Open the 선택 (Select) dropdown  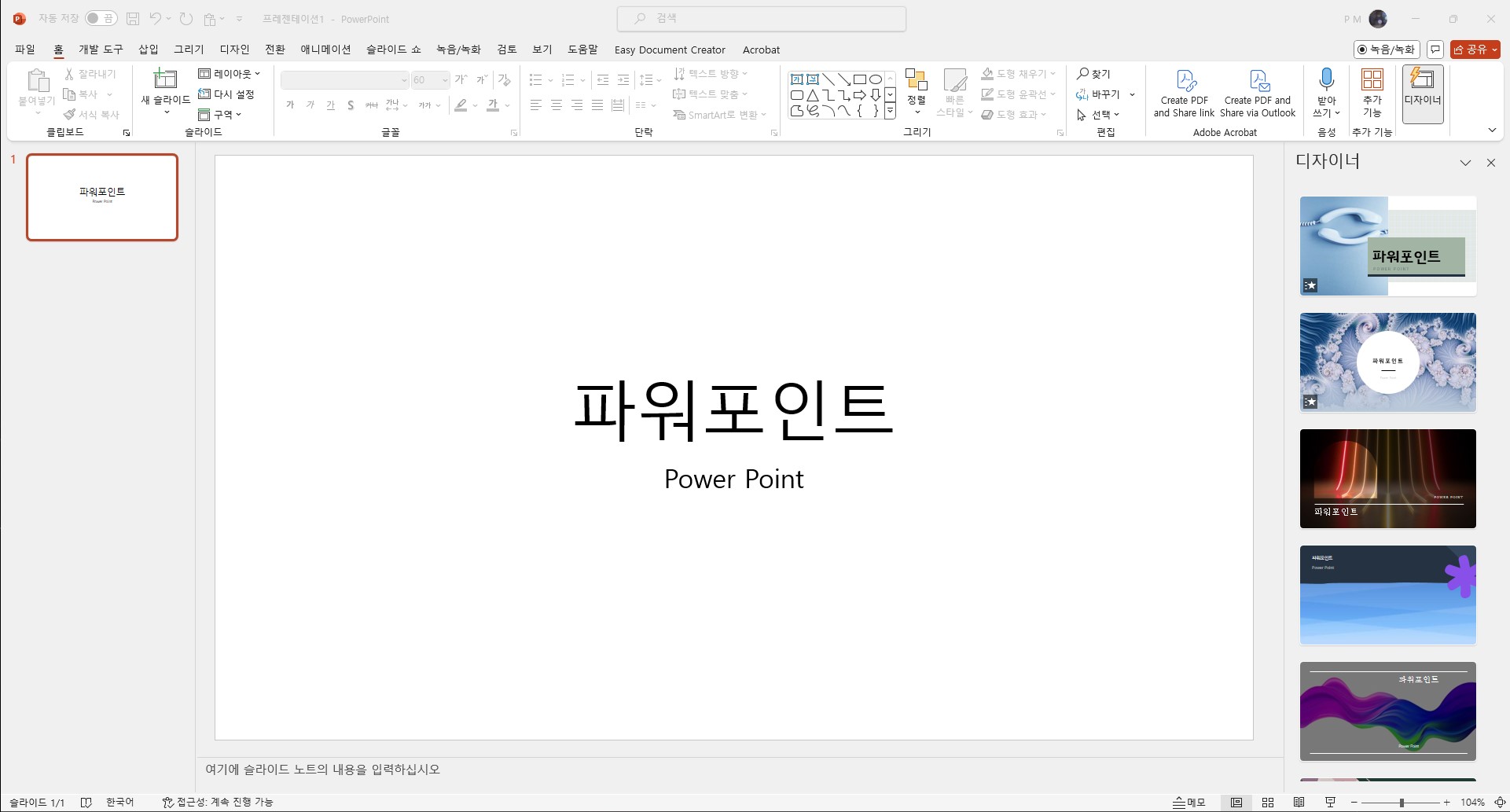(x=1098, y=115)
